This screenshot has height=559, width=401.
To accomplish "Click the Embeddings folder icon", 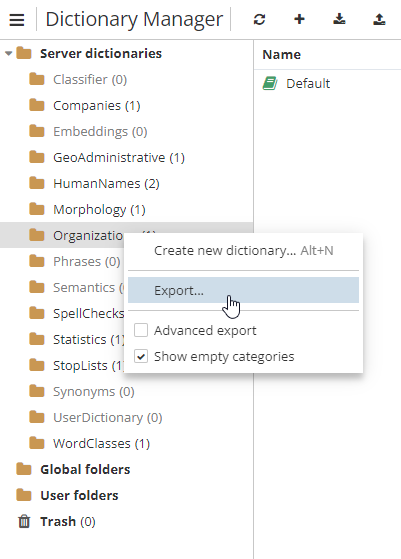I will [37, 131].
